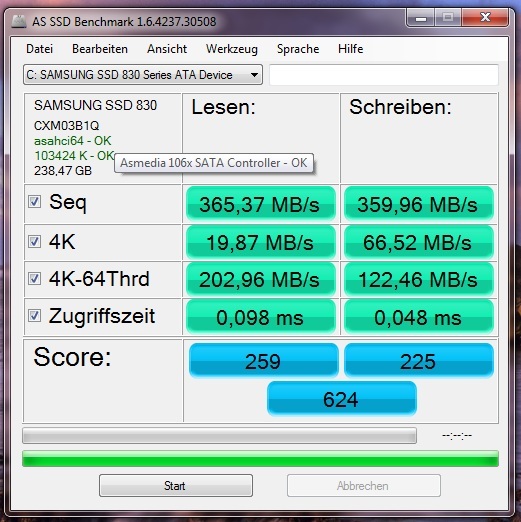Viewport: 521px width, 522px height.
Task: Toggle the Seq test checkbox
Action: pyautogui.click(x=34, y=202)
